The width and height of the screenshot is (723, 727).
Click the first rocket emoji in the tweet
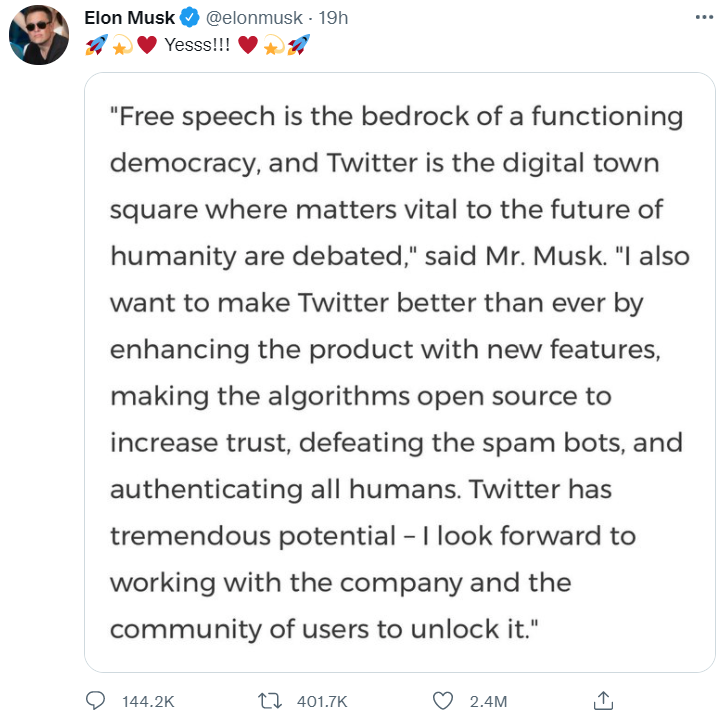(96, 45)
